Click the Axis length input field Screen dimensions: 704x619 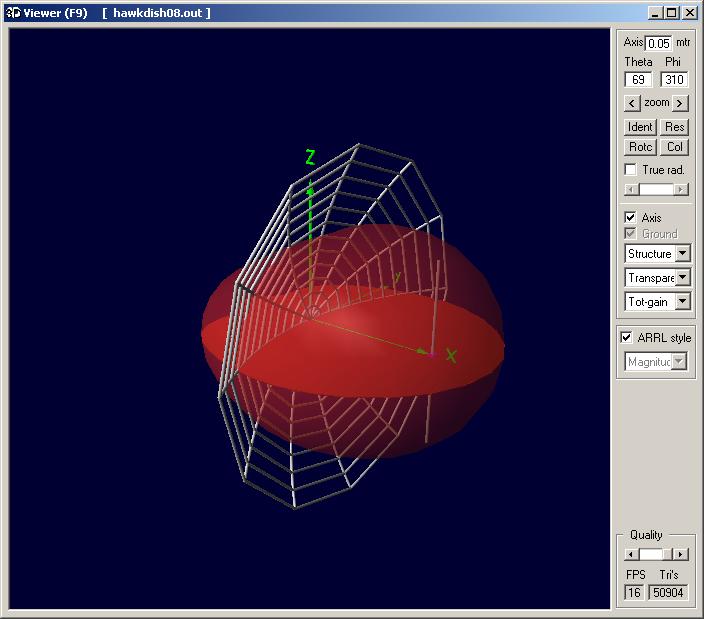658,43
